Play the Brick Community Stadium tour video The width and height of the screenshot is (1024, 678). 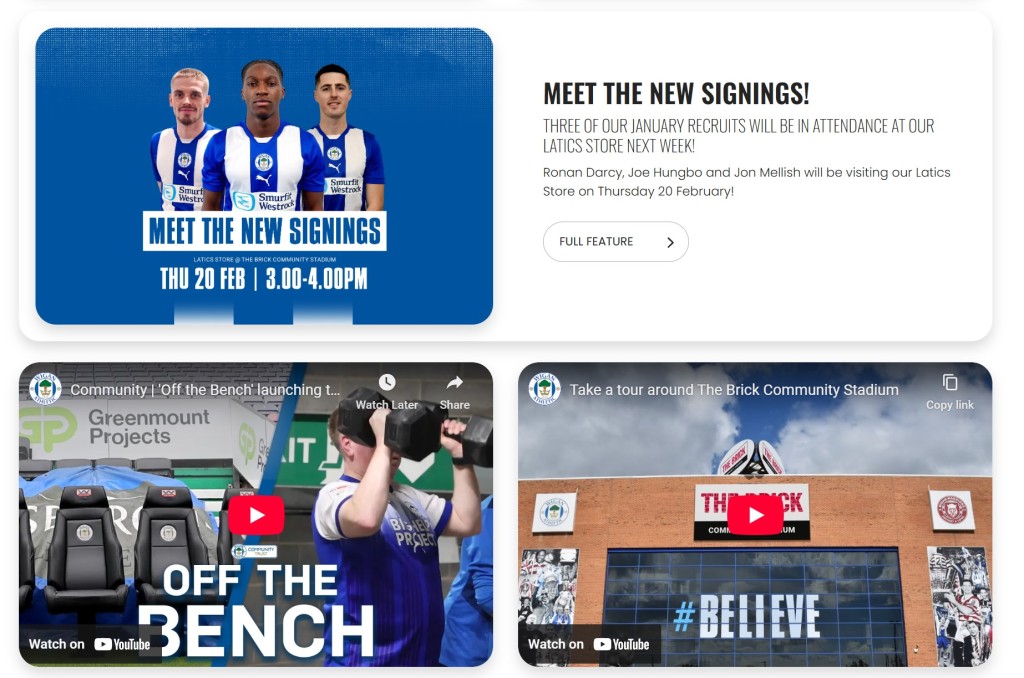click(x=756, y=515)
